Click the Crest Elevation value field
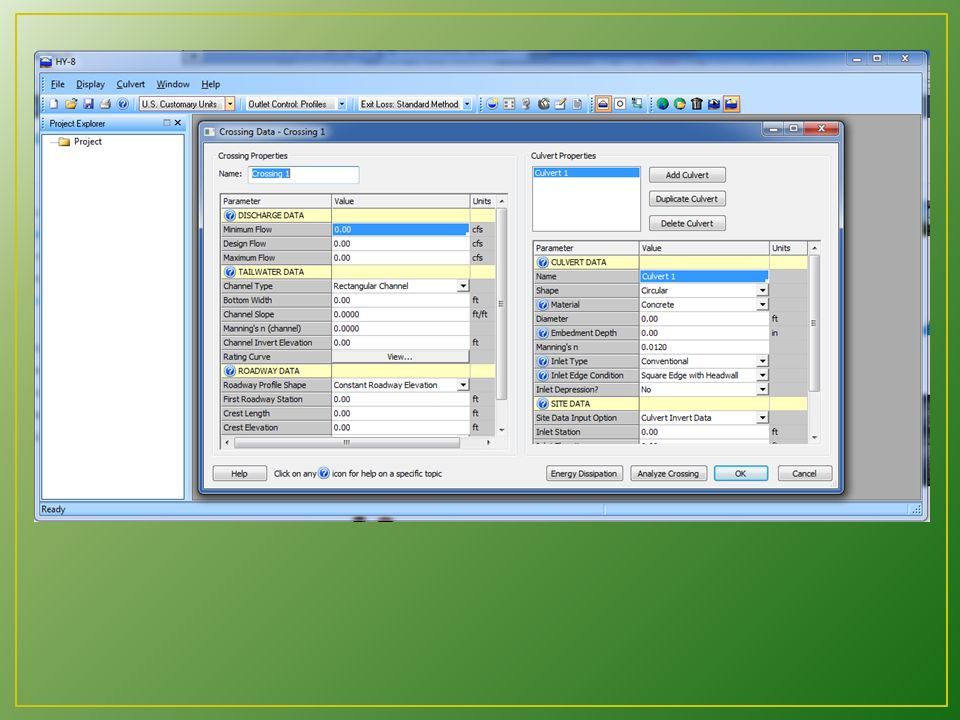 pyautogui.click(x=400, y=428)
